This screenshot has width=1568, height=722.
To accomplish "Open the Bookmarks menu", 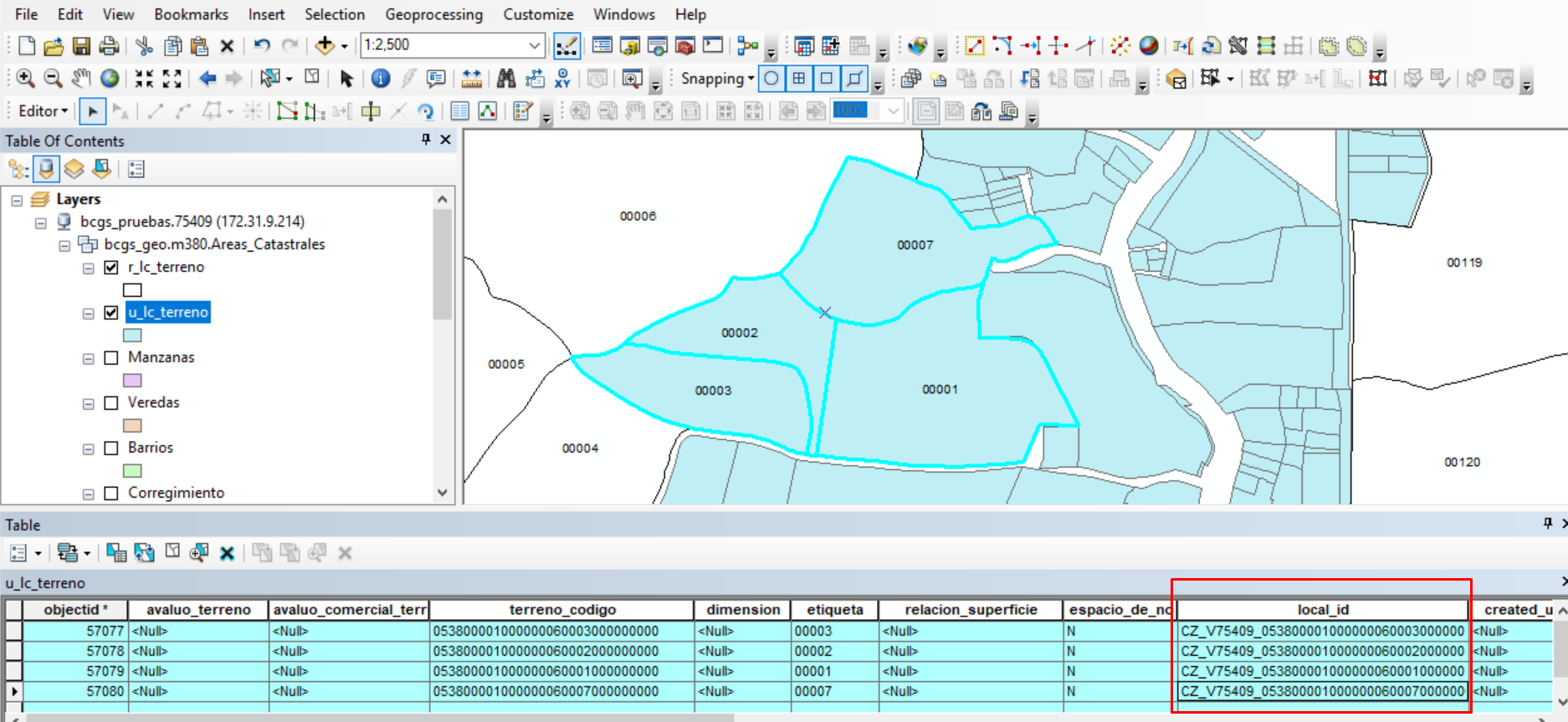I will [x=191, y=14].
